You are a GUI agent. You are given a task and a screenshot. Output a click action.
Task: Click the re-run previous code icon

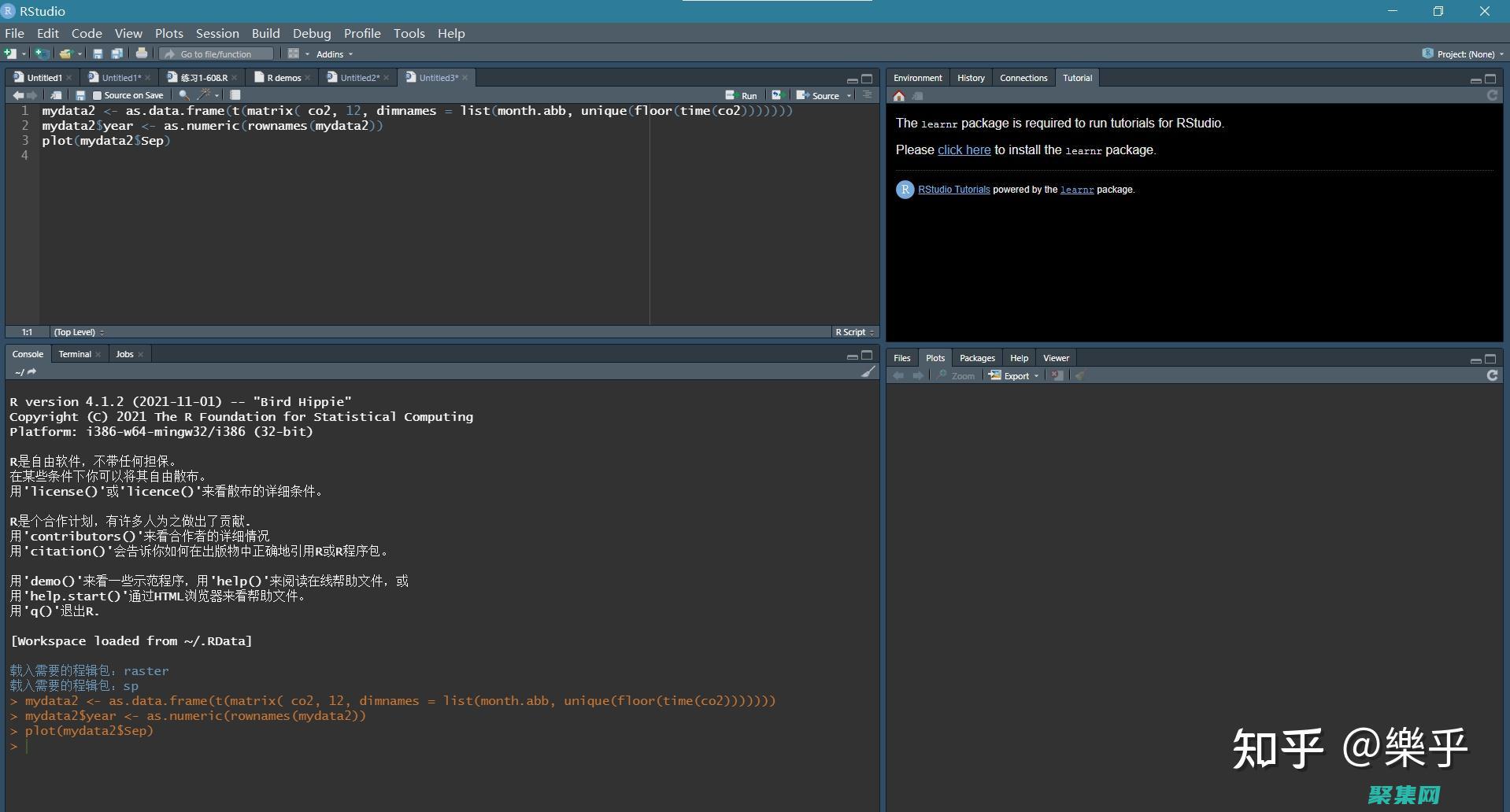pos(777,95)
